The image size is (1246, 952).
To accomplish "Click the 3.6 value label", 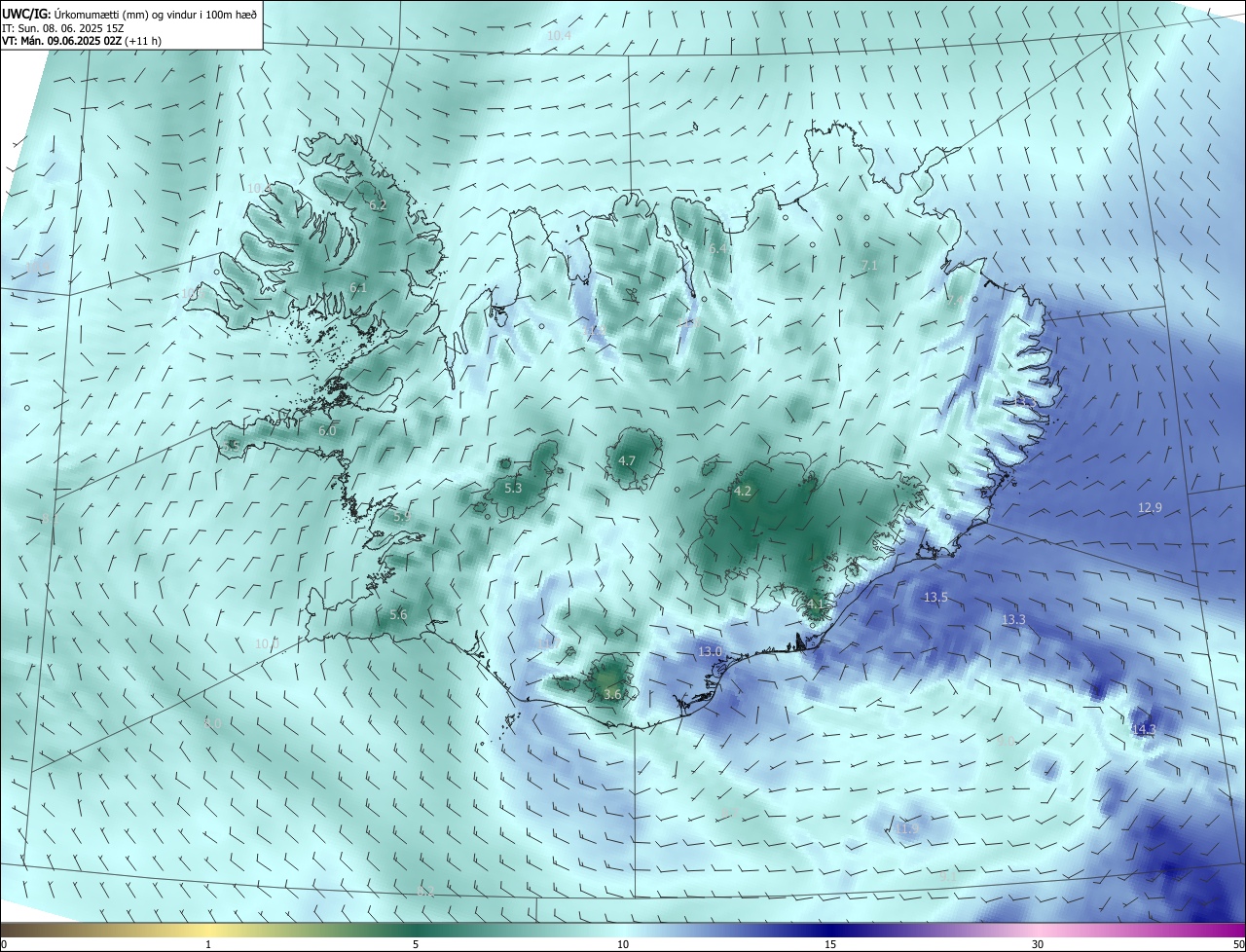I will pyautogui.click(x=612, y=695).
